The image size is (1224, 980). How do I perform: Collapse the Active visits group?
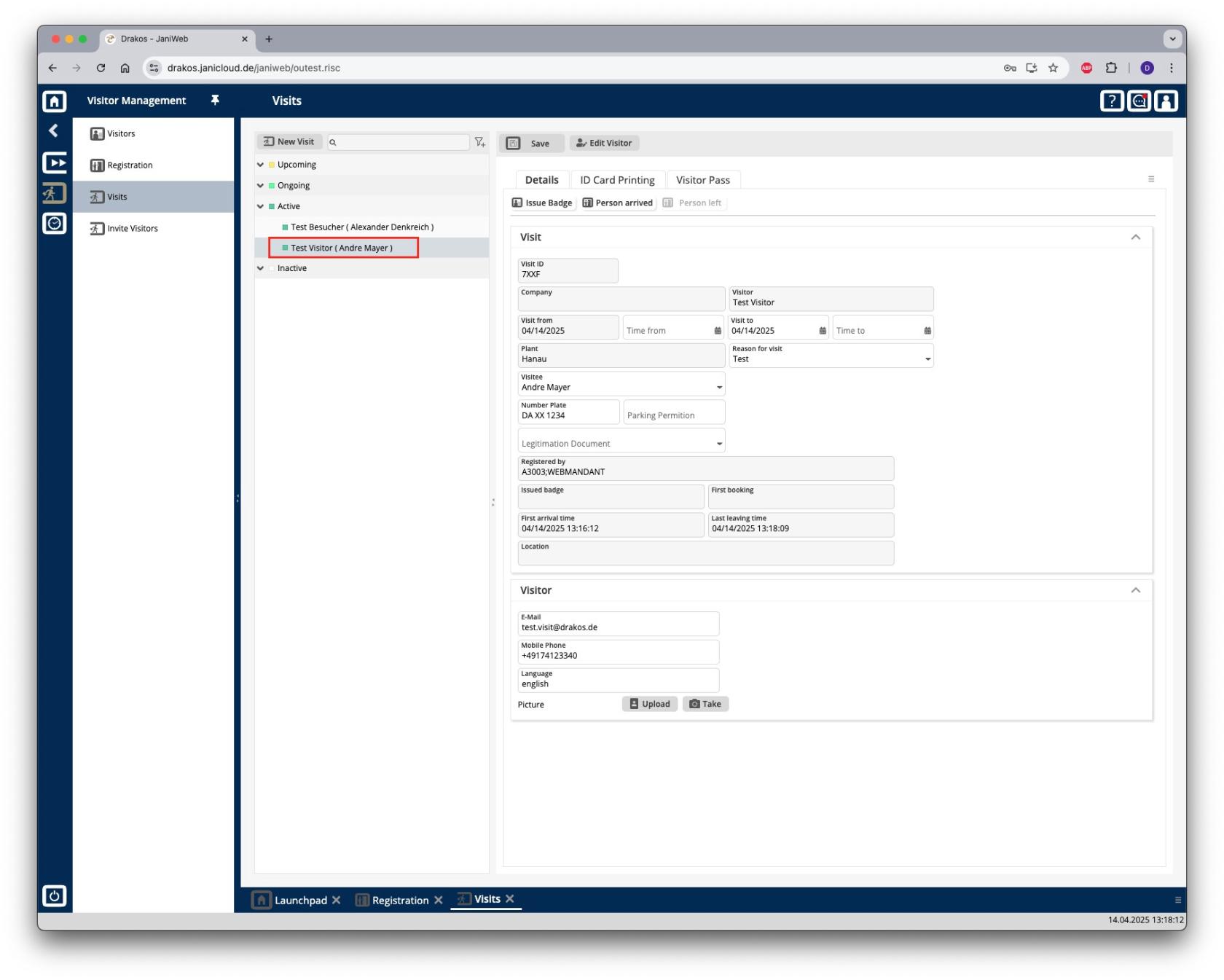click(260, 206)
